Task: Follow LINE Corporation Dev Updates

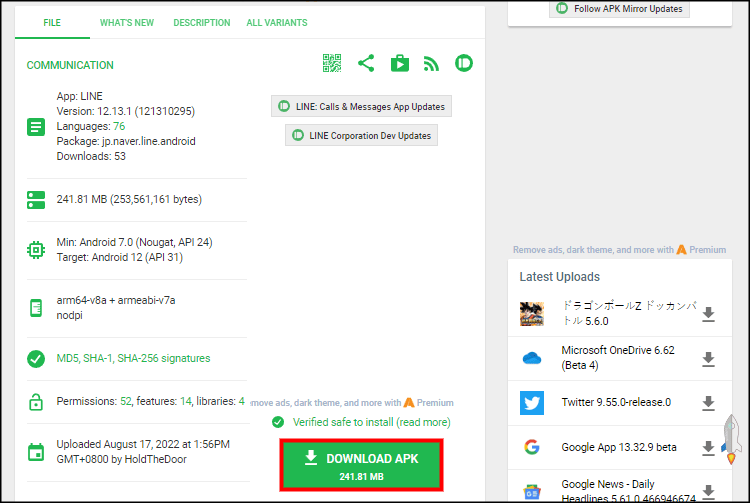Action: tap(361, 135)
